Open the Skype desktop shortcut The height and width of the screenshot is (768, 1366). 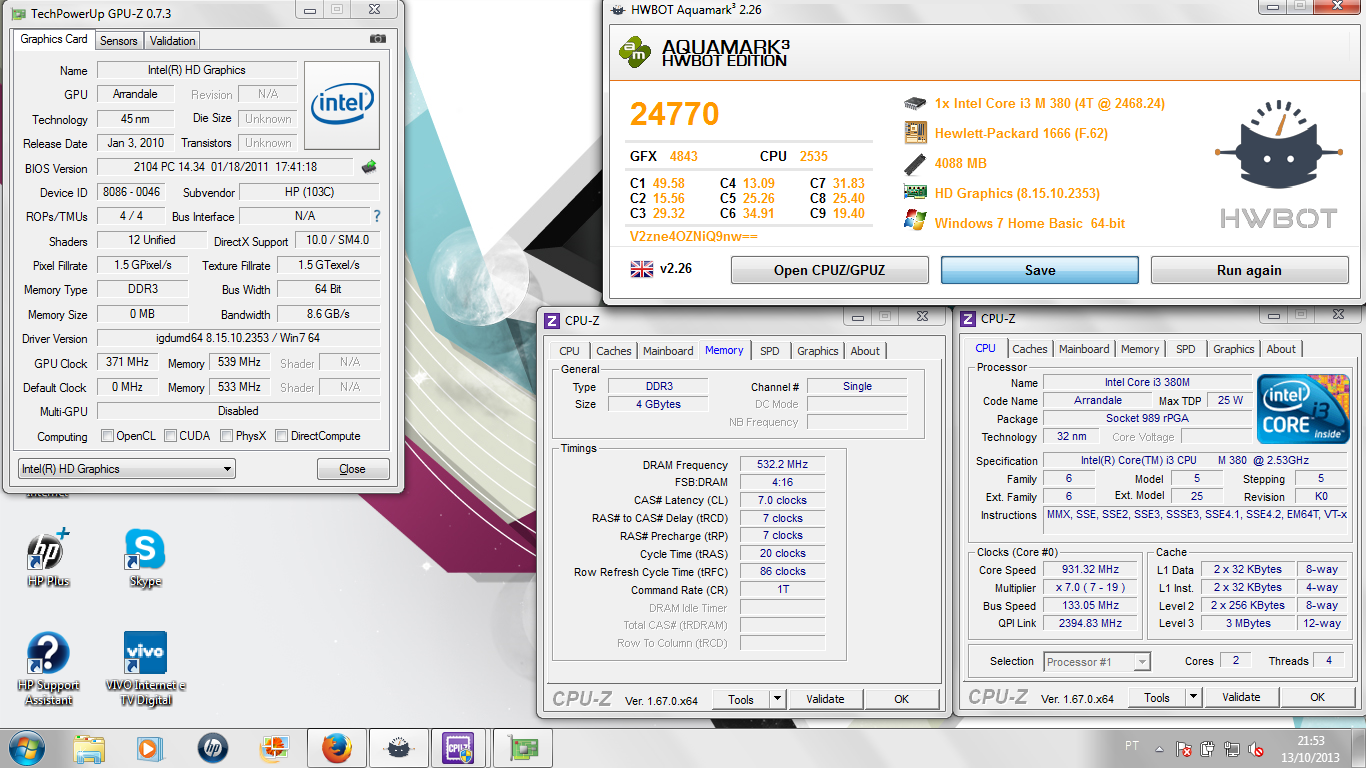point(145,559)
